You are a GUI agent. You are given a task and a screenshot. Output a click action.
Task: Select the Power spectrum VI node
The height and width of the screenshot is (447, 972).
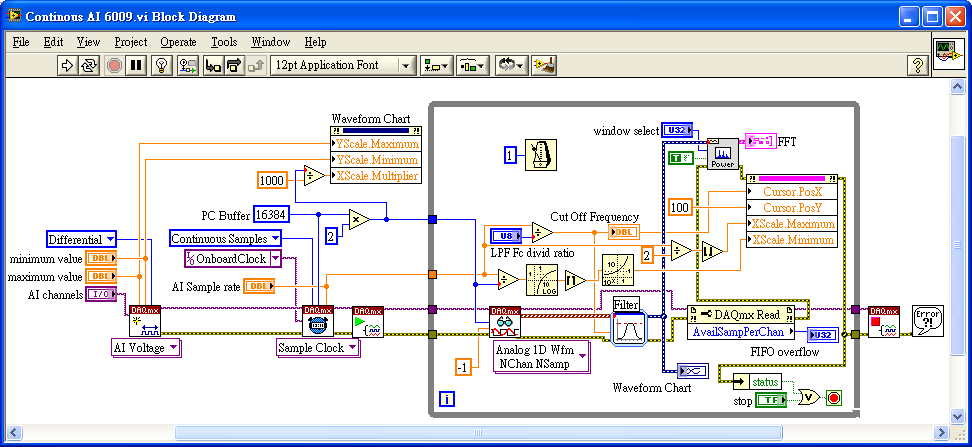point(723,153)
